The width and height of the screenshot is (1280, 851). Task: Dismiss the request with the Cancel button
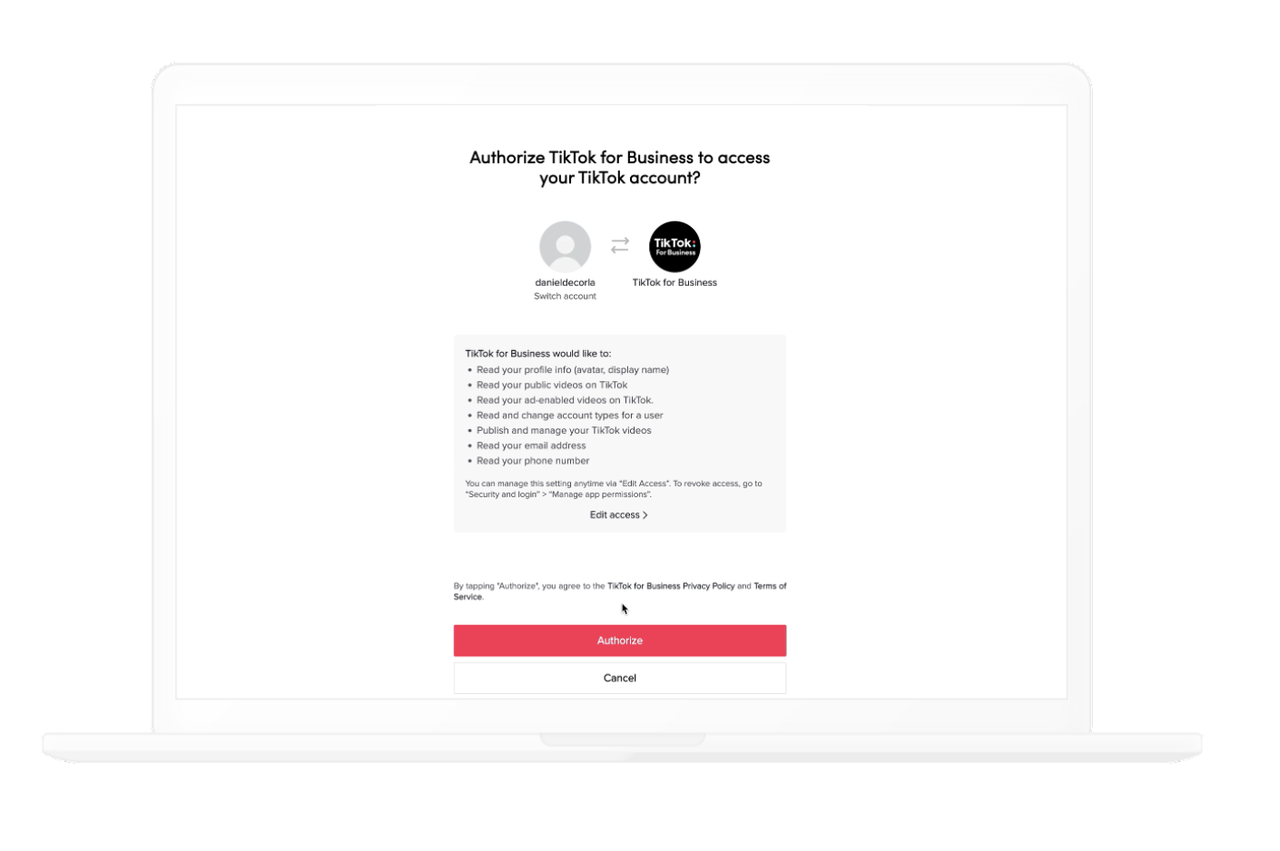(x=620, y=678)
